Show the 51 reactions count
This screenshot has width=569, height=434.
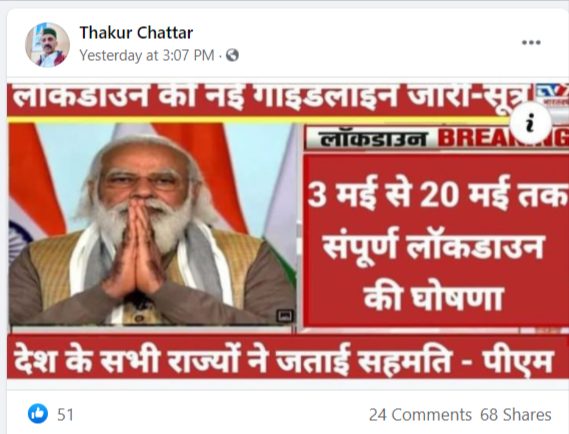tap(66, 415)
